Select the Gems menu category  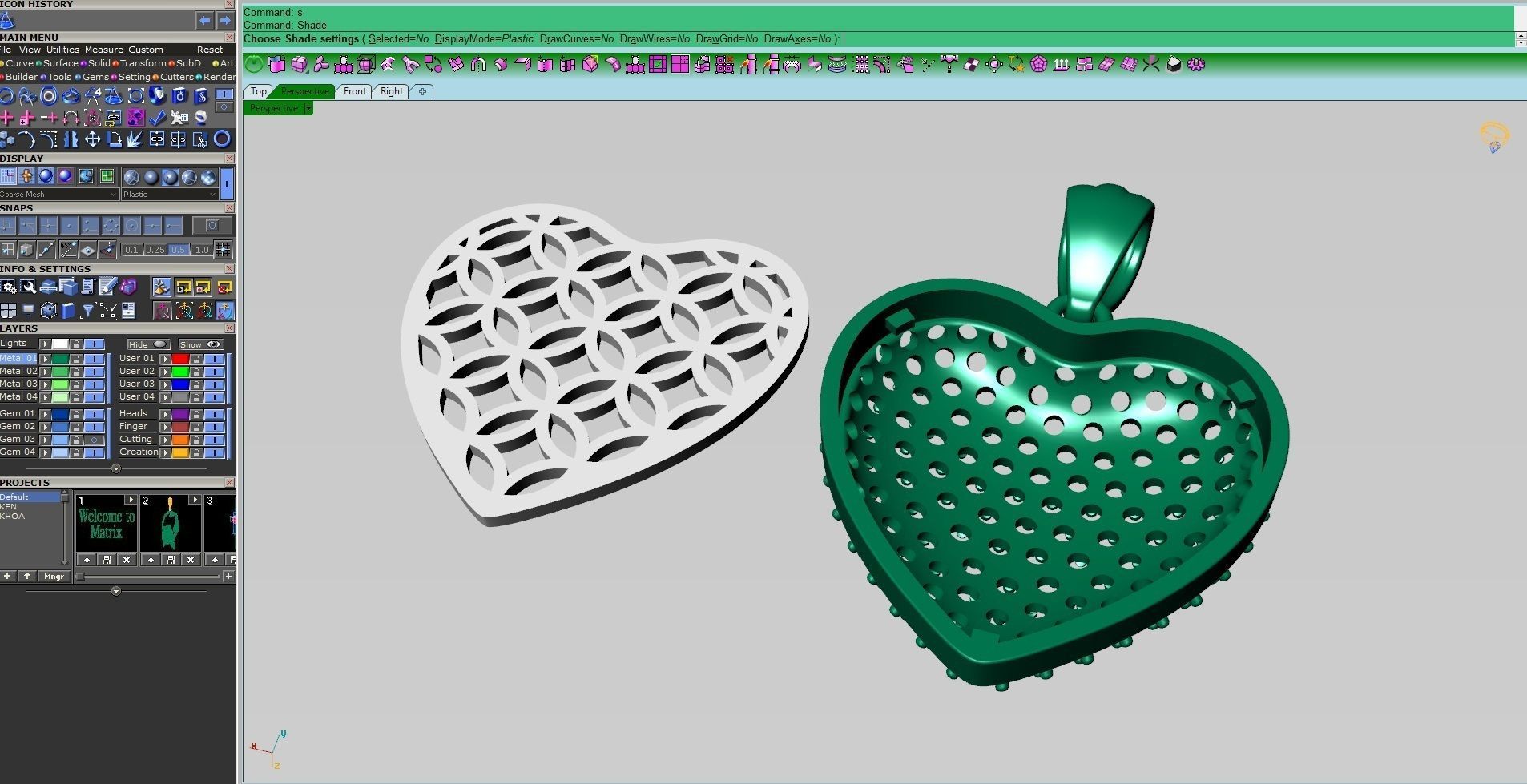click(96, 77)
